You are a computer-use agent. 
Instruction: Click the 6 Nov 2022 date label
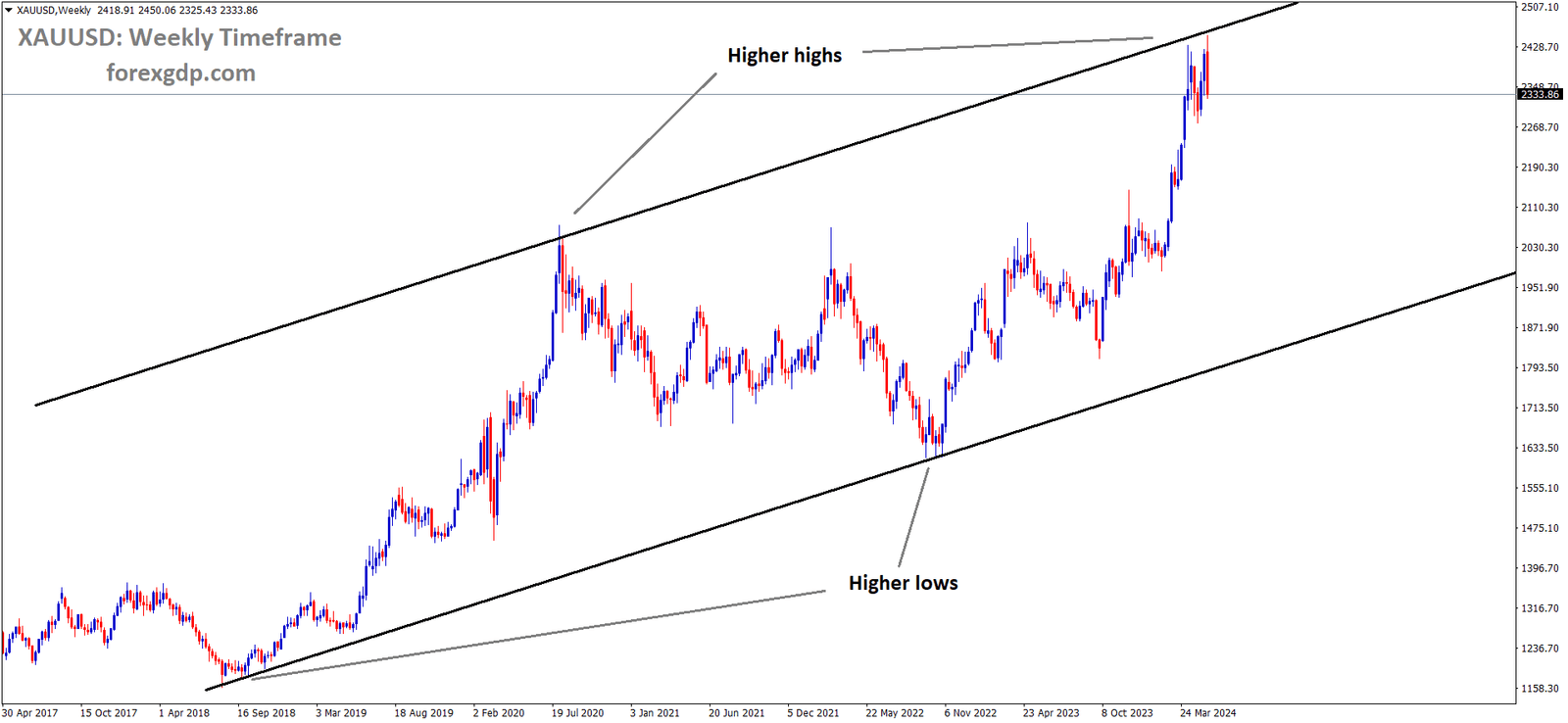tap(970, 713)
